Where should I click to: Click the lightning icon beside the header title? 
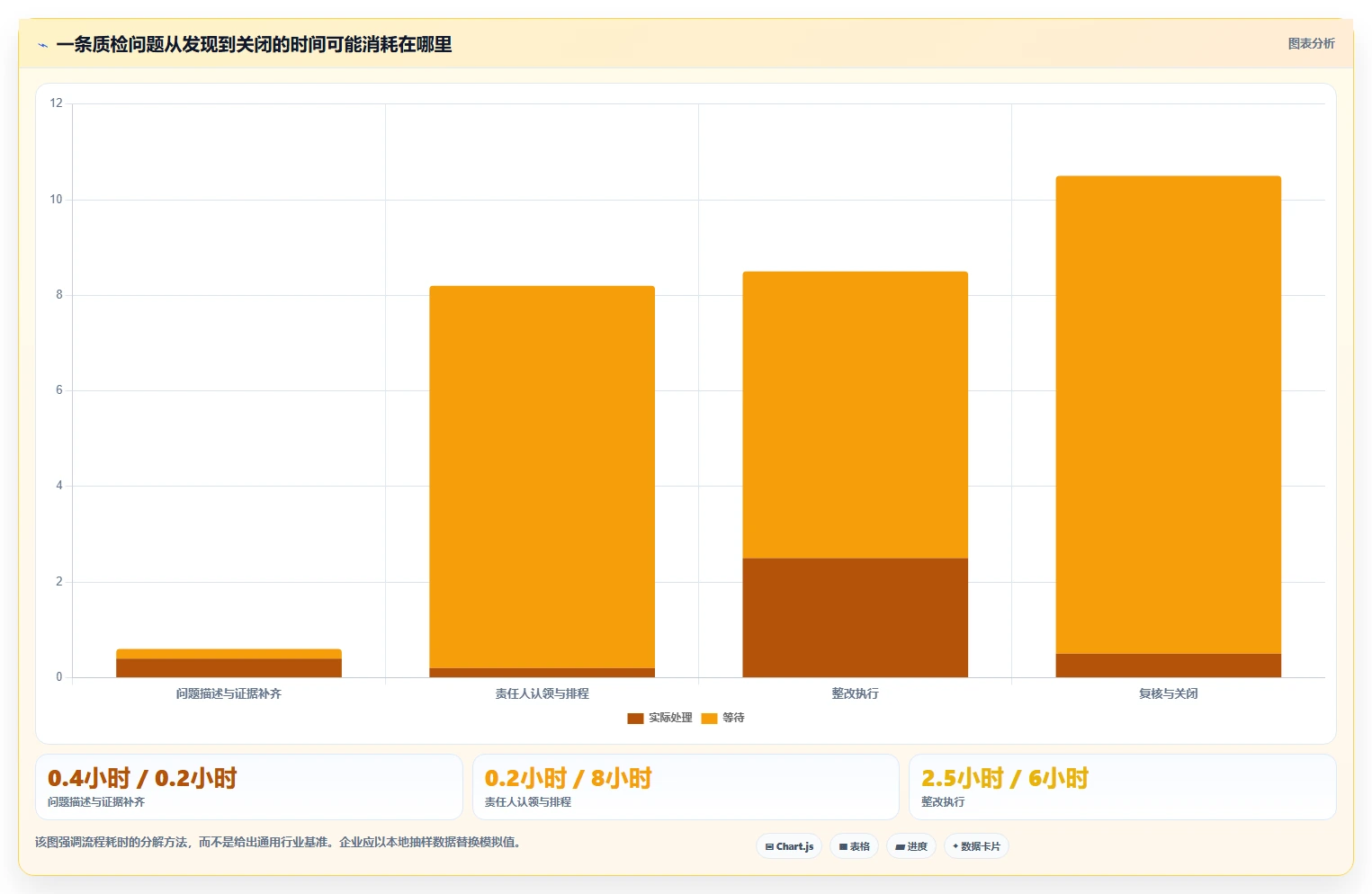tap(42, 45)
